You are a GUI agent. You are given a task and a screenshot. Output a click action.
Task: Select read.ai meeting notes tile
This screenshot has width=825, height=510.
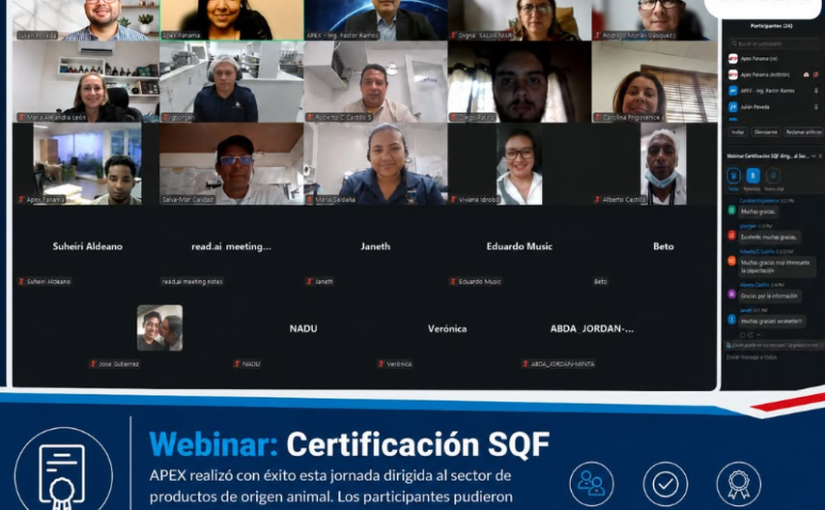pyautogui.click(x=232, y=246)
